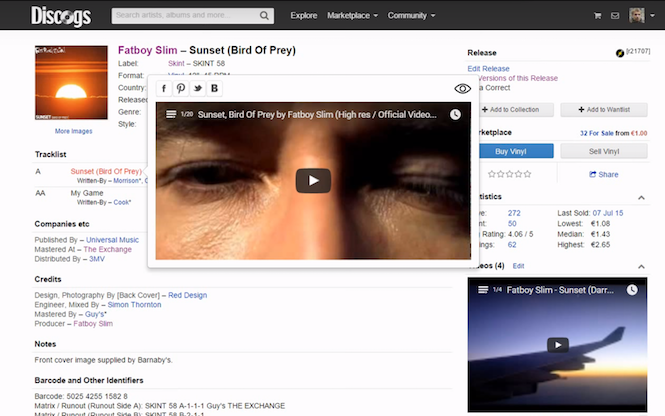Toggle the eye icon in video popup

coord(462,89)
